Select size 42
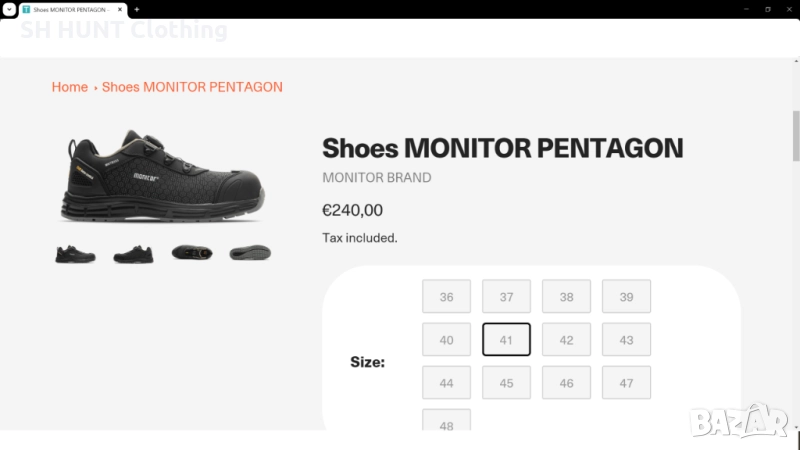 coord(566,340)
